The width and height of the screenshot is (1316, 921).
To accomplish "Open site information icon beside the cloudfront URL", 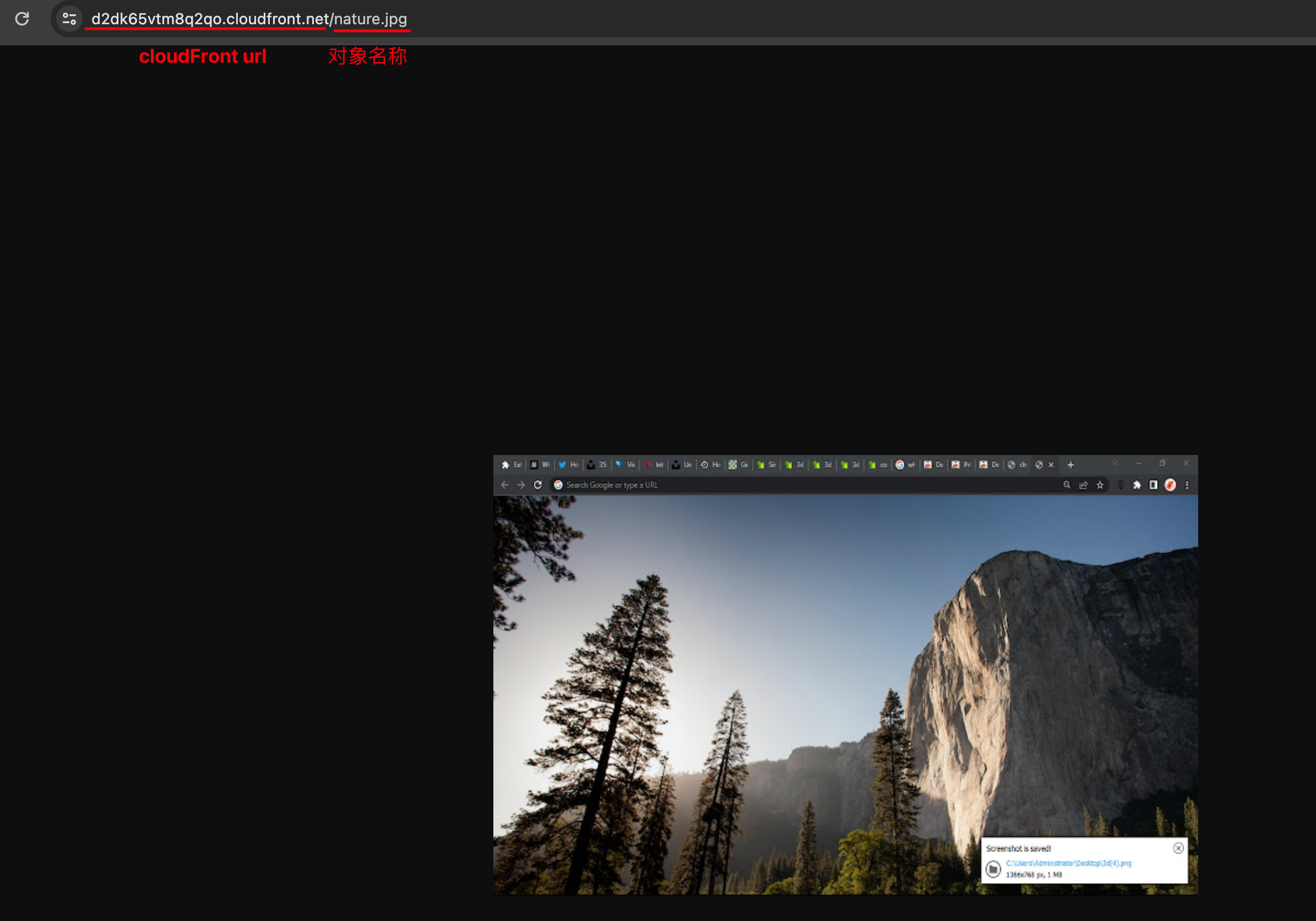I will (x=69, y=19).
